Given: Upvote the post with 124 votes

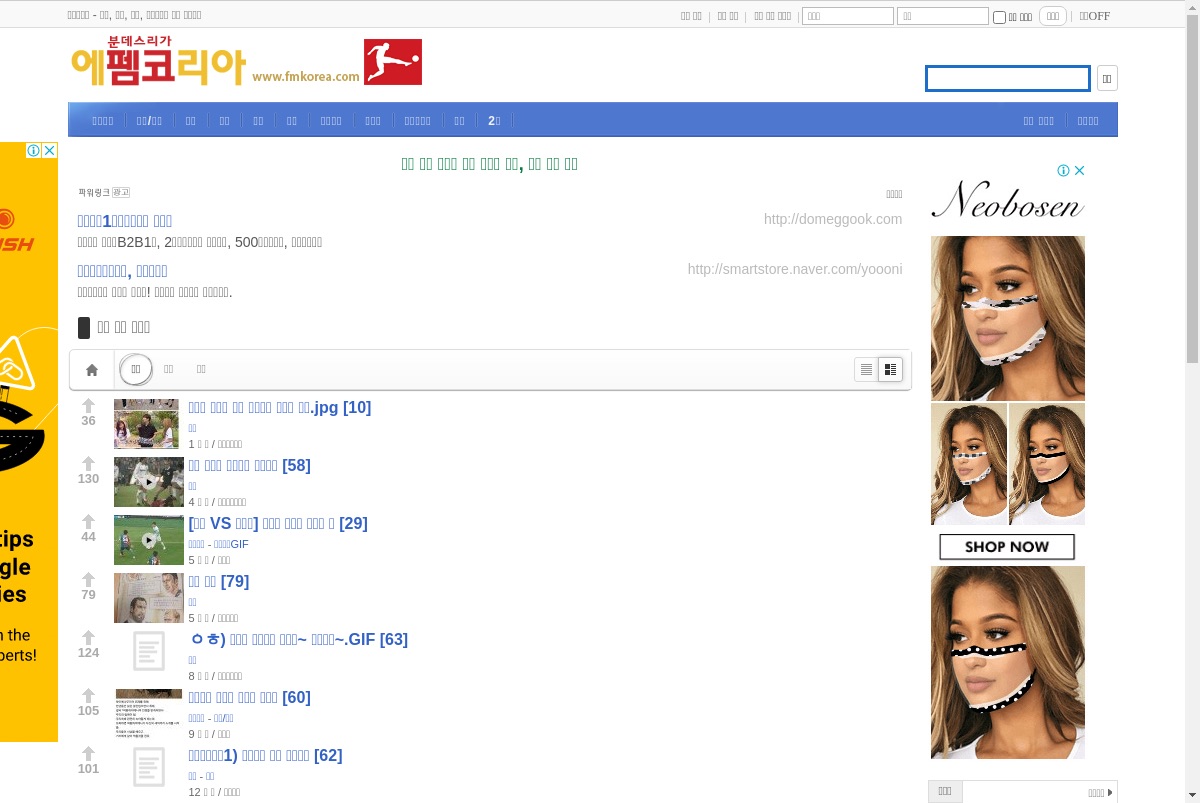Looking at the screenshot, I should tap(88, 637).
